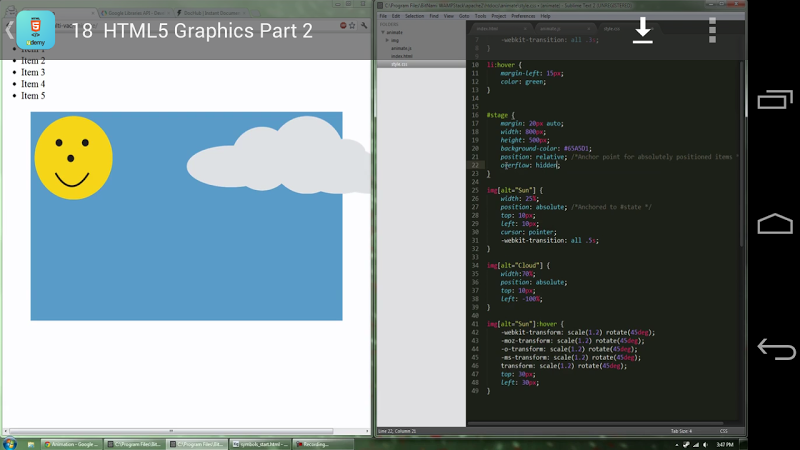Open the Chrome wrench settings menu
800x450 pixels.
point(365,25)
